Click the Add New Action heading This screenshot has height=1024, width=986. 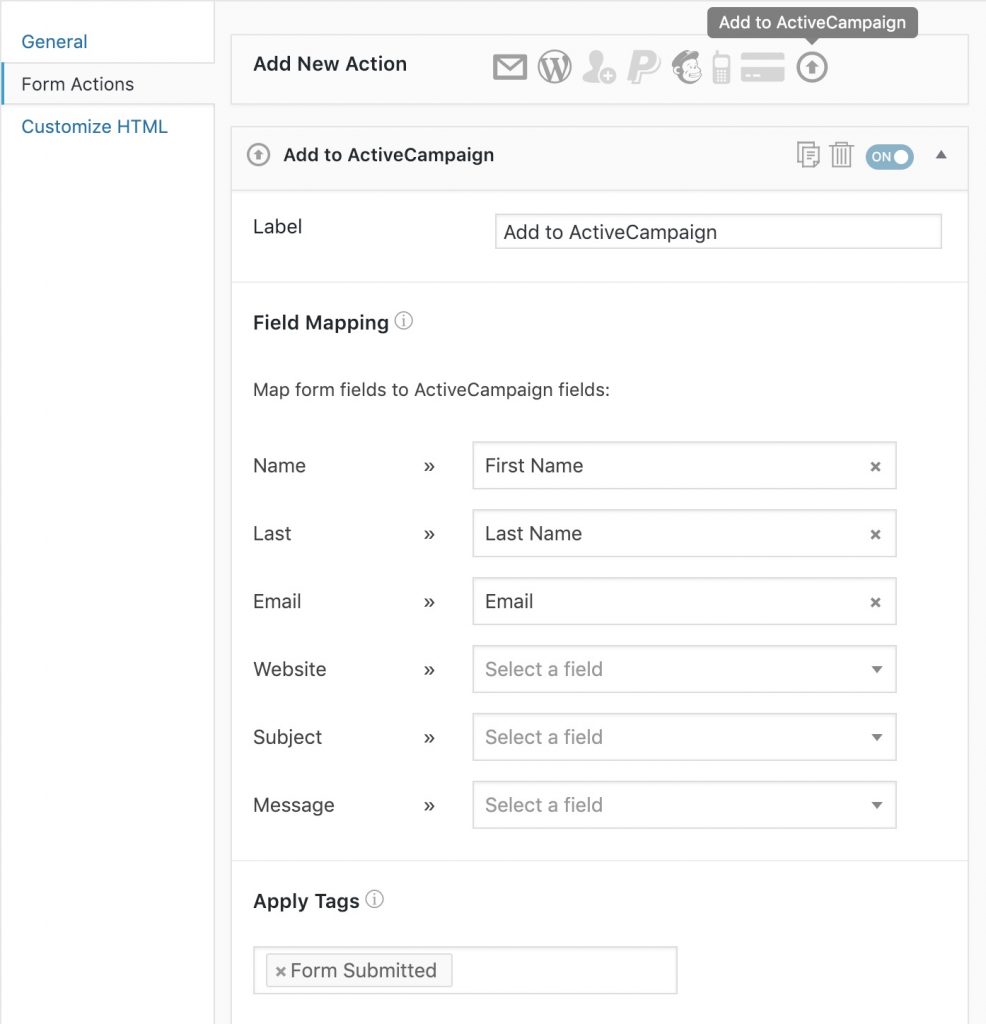(x=330, y=64)
